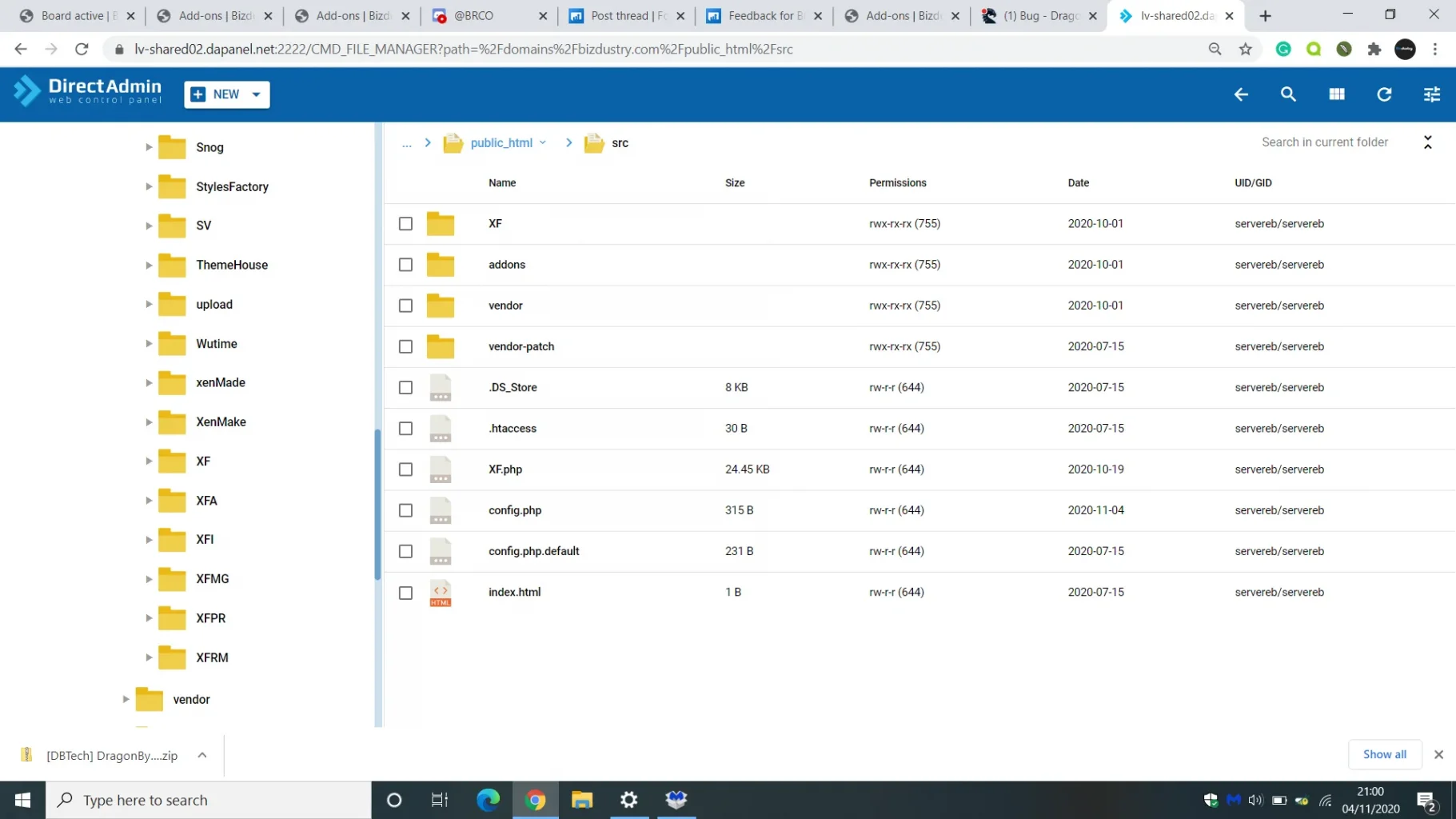
Task: Check the config.php checkbox
Action: [405, 510]
